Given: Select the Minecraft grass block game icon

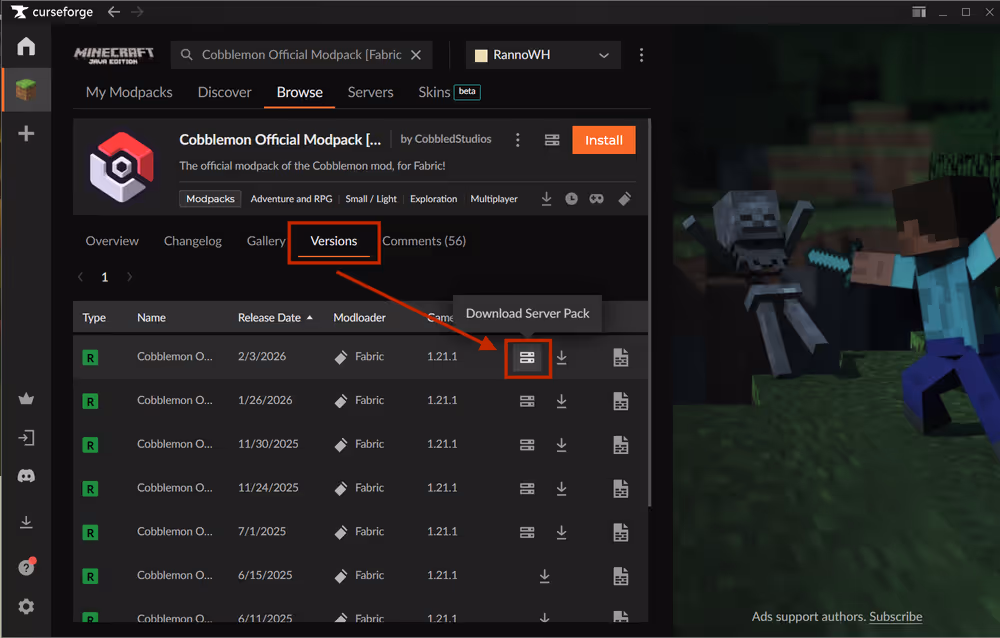Looking at the screenshot, I should pyautogui.click(x=26, y=90).
